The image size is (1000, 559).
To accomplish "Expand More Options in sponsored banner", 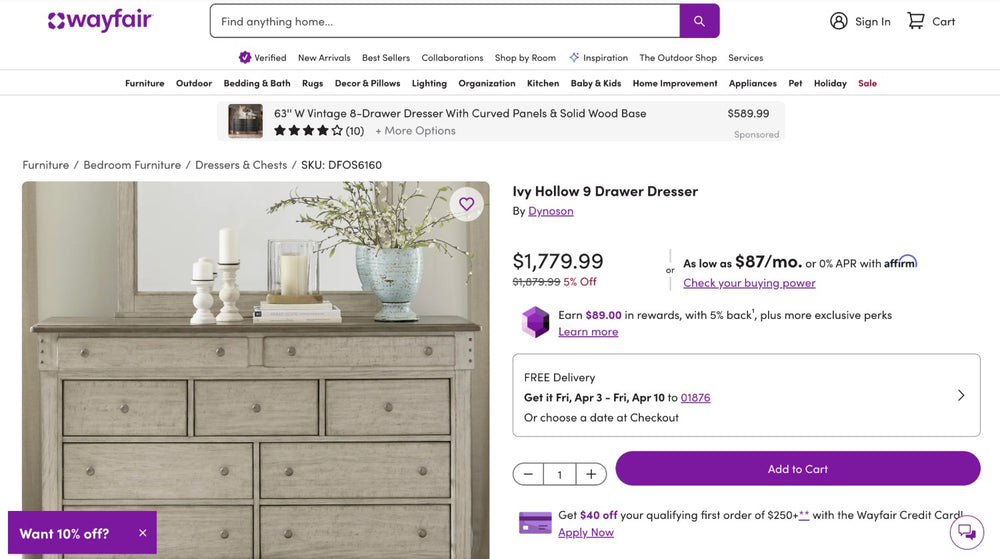I will [415, 131].
